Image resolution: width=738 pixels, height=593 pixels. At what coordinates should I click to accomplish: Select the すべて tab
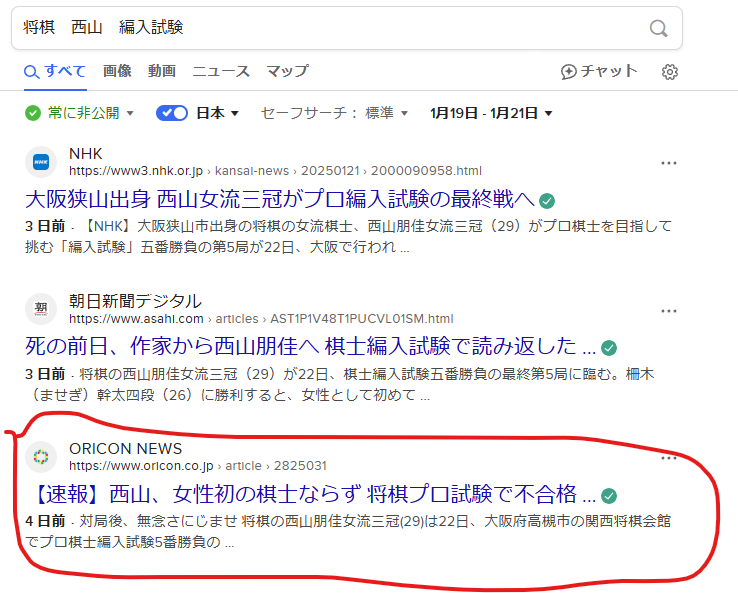pos(56,72)
